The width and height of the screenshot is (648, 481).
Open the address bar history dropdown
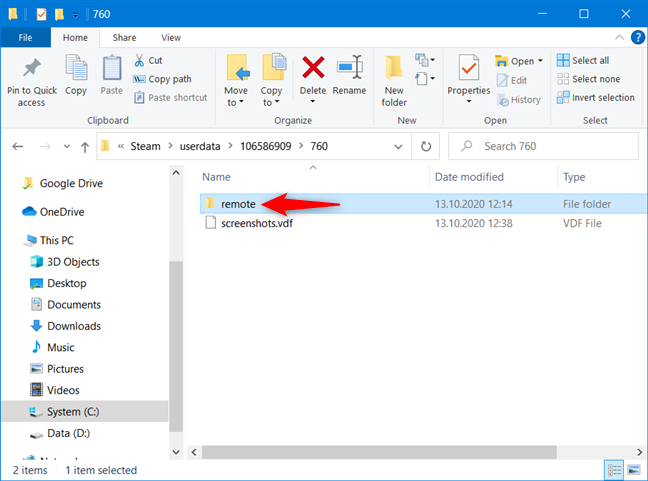click(x=400, y=146)
